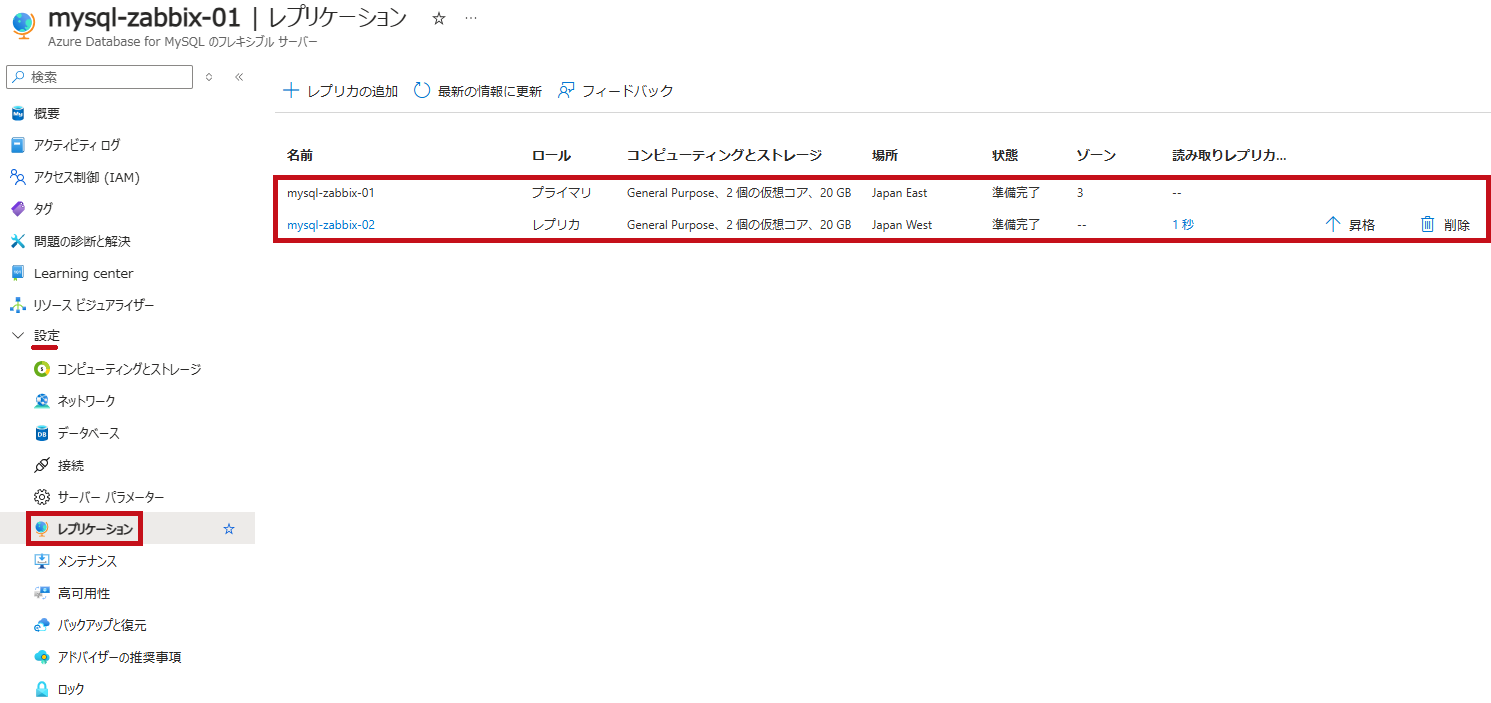
Task: Collapse the 設定 section chevron
Action: tap(18, 336)
